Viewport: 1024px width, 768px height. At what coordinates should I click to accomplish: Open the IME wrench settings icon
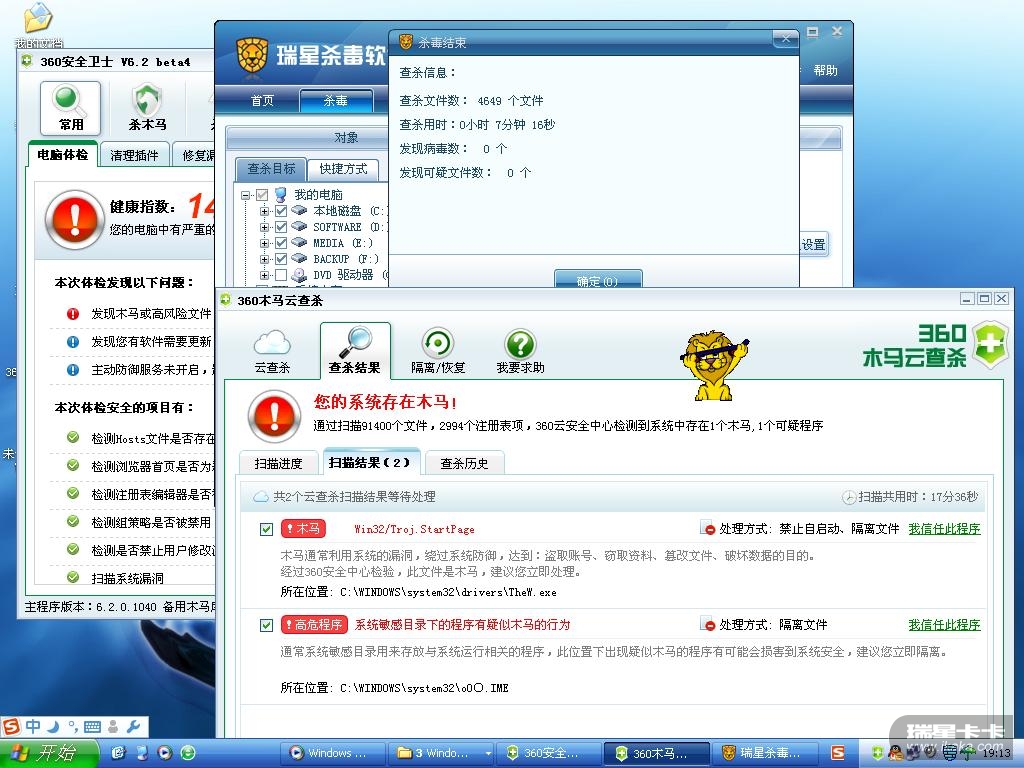pyautogui.click(x=134, y=726)
